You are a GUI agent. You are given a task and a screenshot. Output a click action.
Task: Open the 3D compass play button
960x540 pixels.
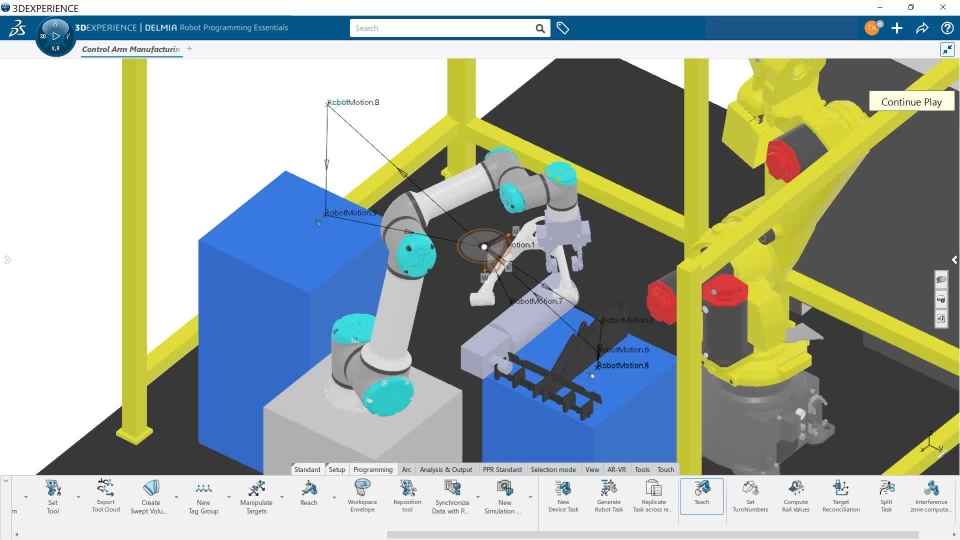56,36
